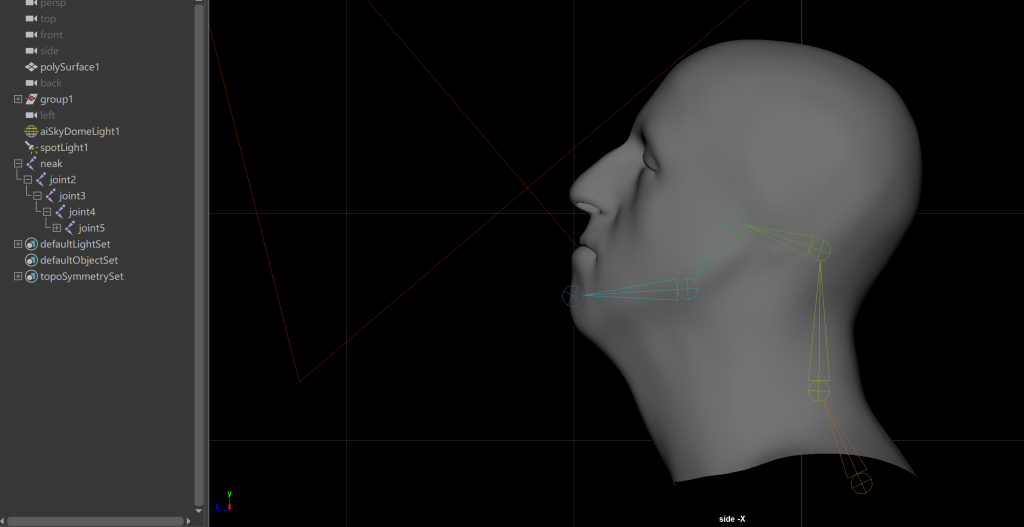Click the spotLight1 light icon
Screen dimensions: 1024x527
click(x=31, y=148)
